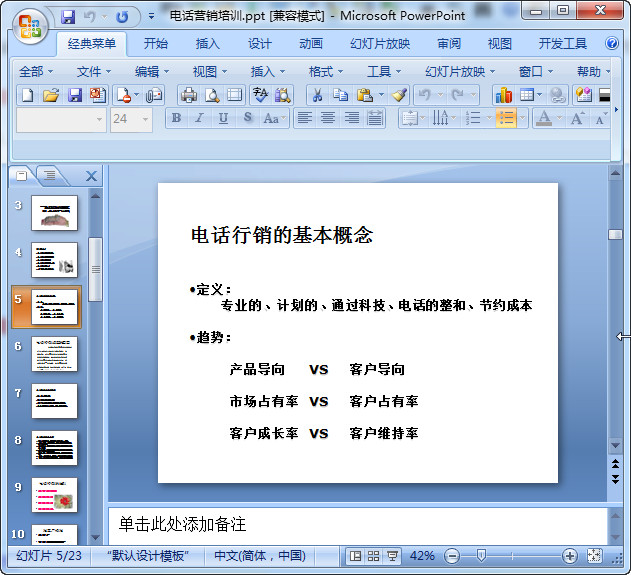Open the 窗口 menu dropdown
The width and height of the screenshot is (631, 575).
[x=535, y=72]
